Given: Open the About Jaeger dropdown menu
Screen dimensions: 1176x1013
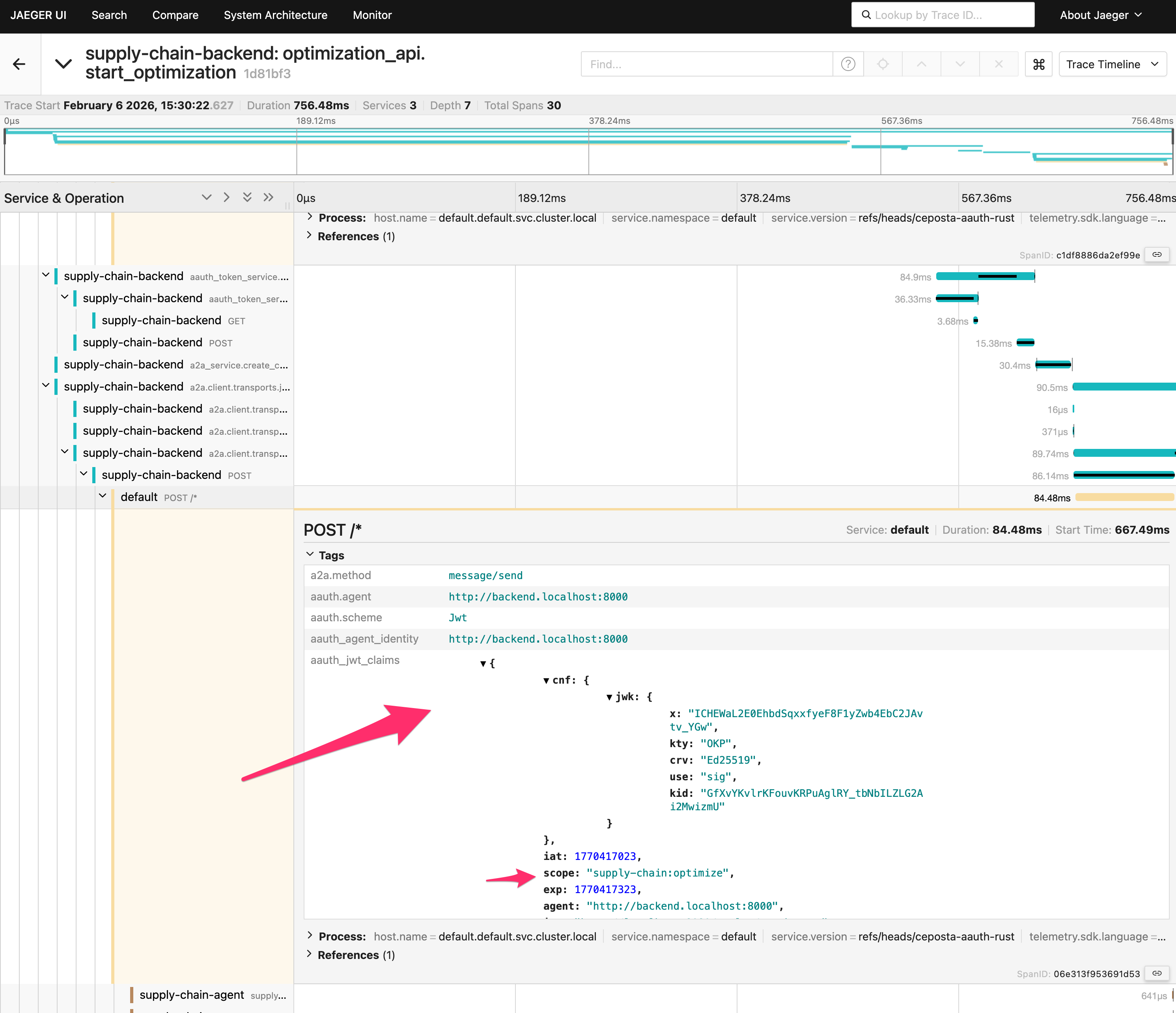Looking at the screenshot, I should coord(1100,15).
